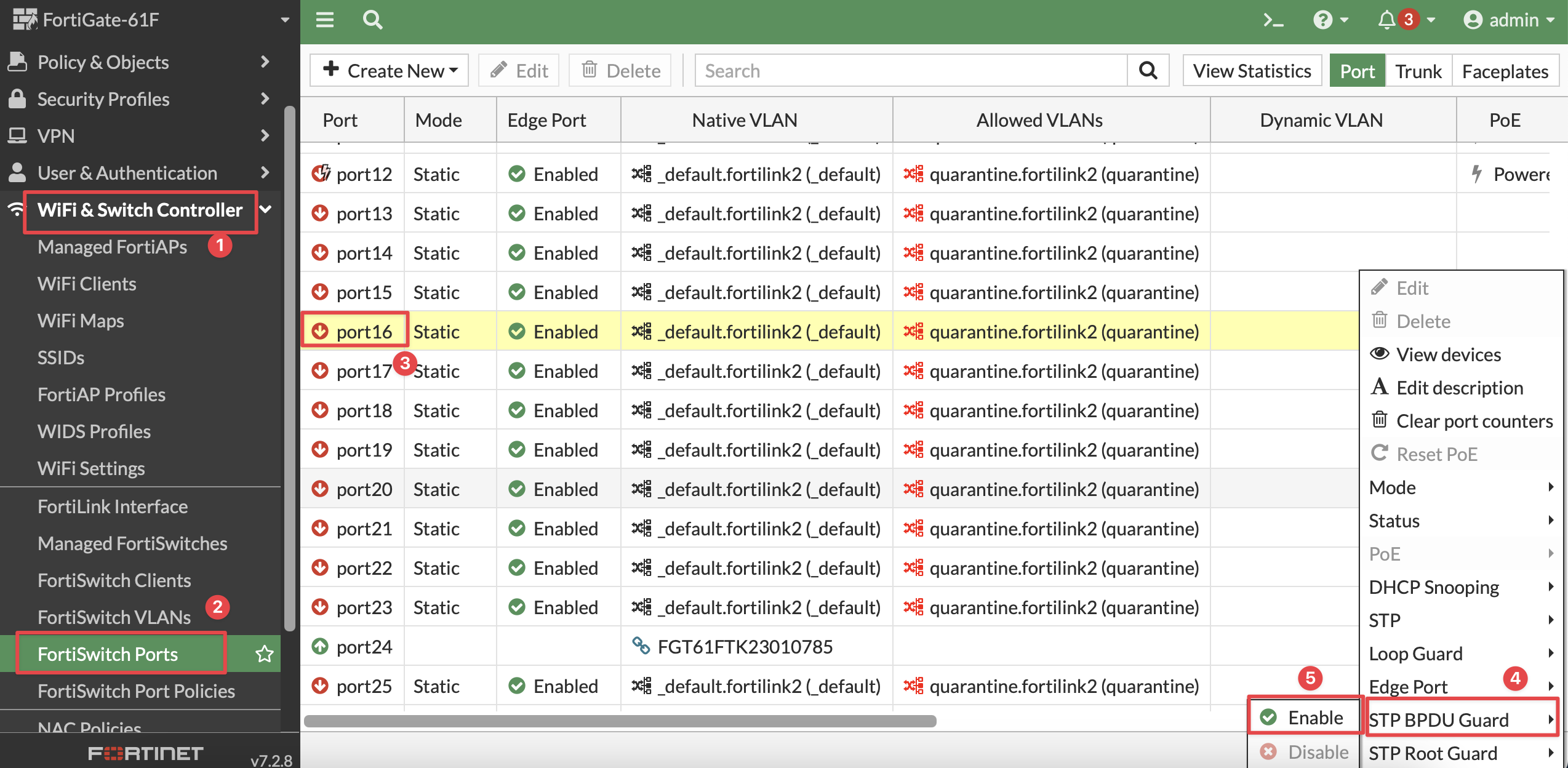
Task: Focus the Search input field
Action: (x=911, y=71)
